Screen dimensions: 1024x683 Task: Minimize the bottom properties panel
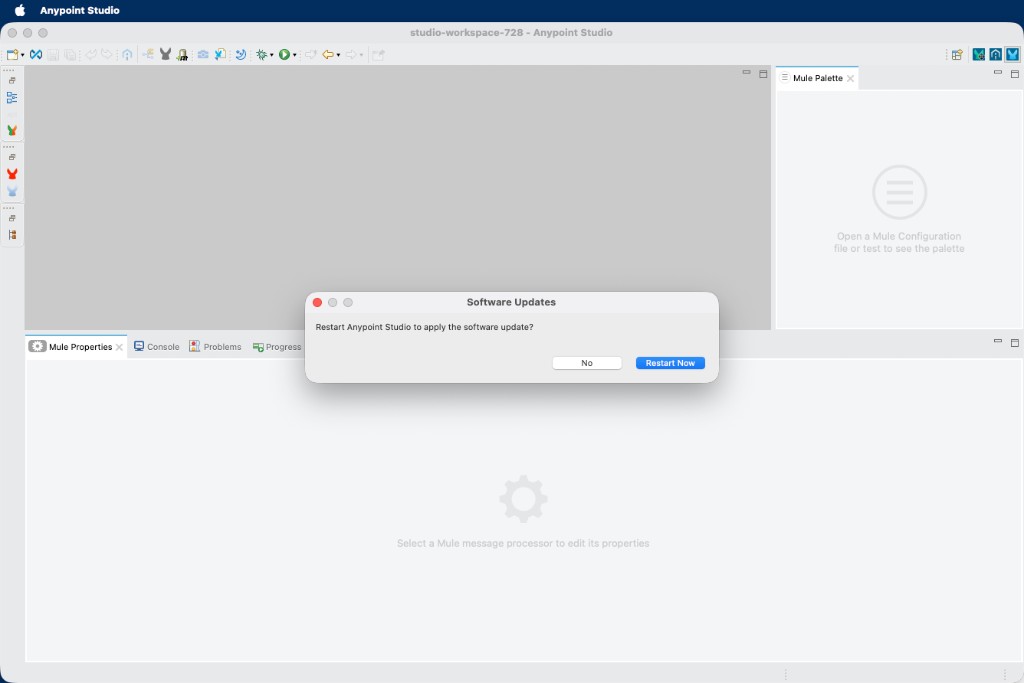997,341
